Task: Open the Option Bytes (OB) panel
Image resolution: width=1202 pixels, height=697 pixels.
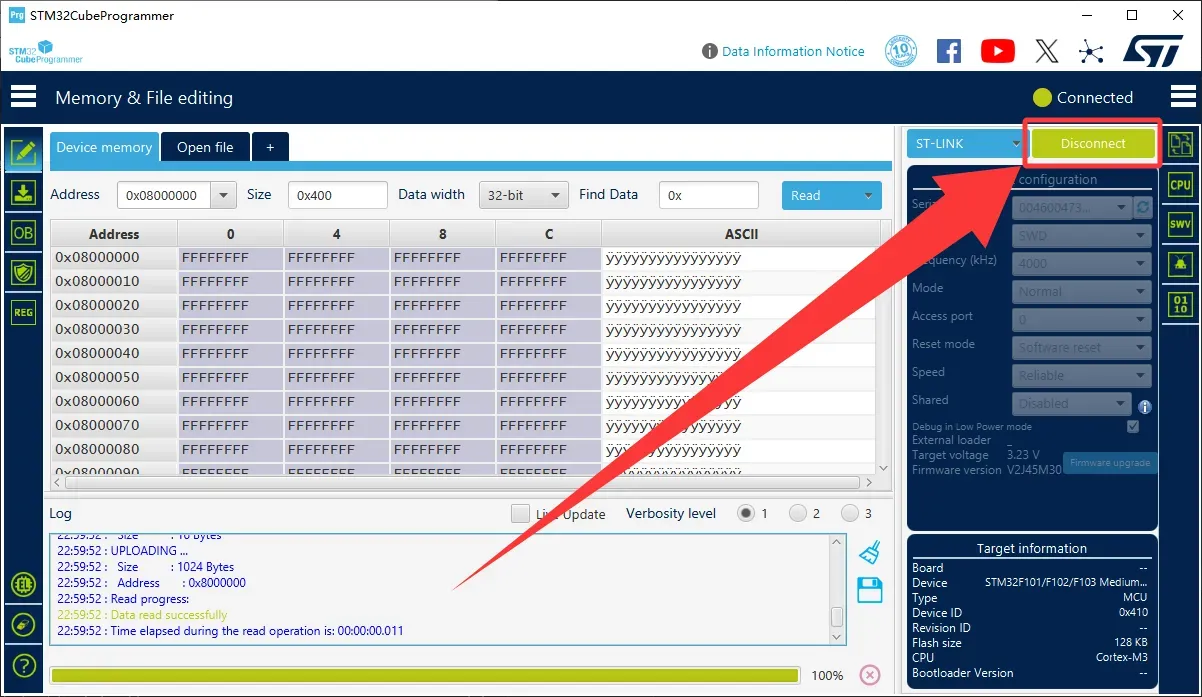Action: point(23,233)
